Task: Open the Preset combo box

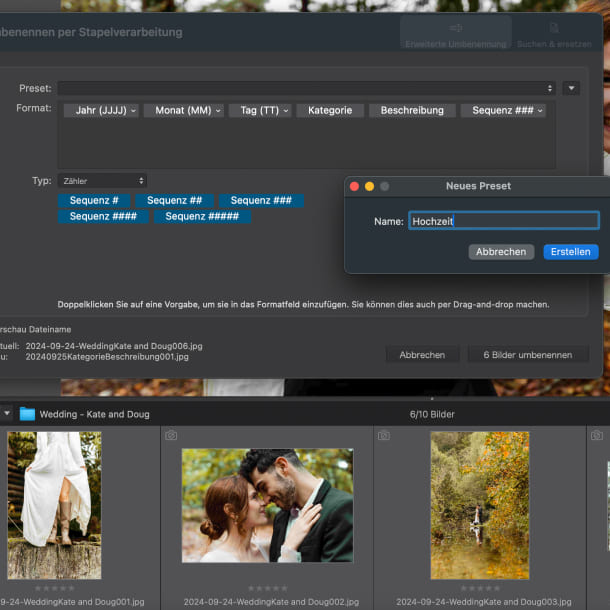Action: point(306,88)
